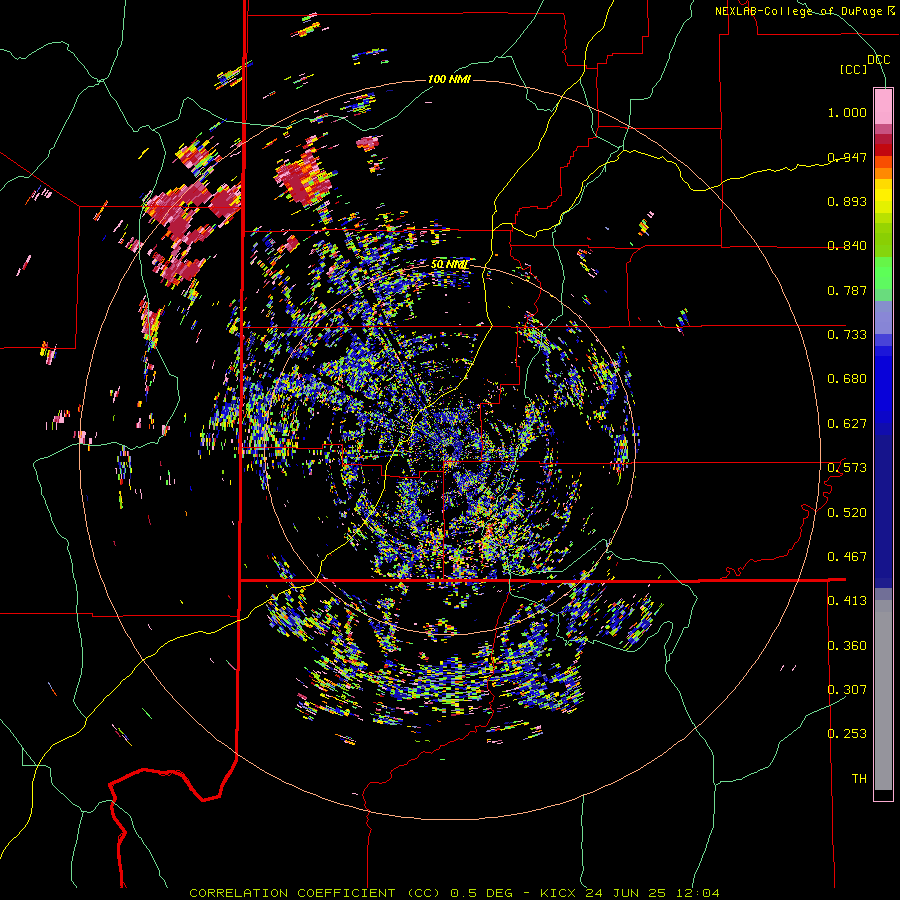
Task: Select the 0.680 scale value
Action: coord(847,379)
